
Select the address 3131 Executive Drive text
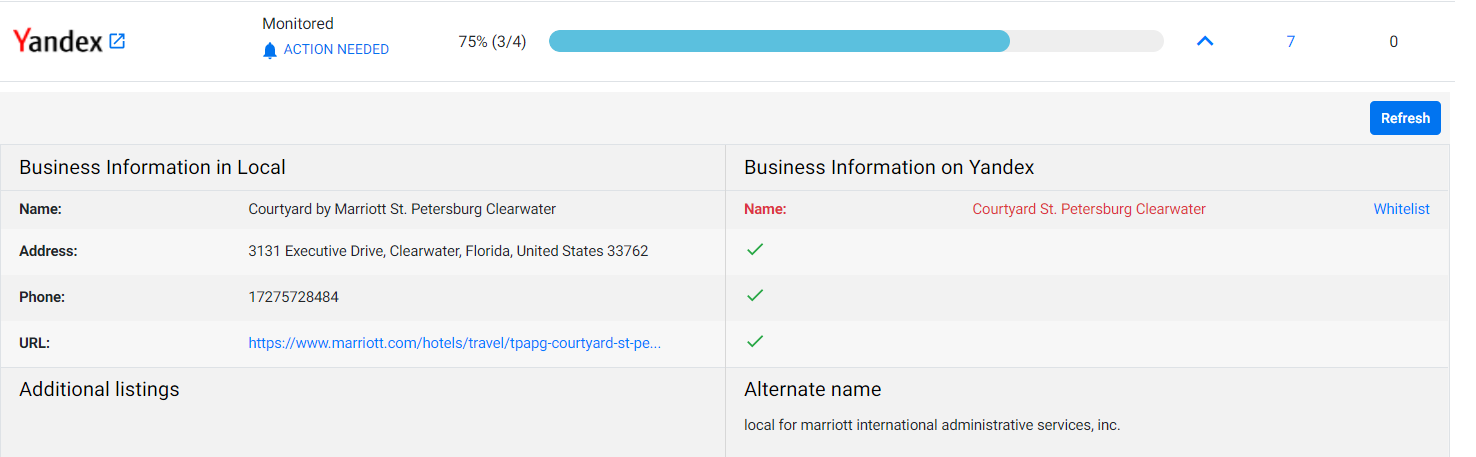(448, 251)
